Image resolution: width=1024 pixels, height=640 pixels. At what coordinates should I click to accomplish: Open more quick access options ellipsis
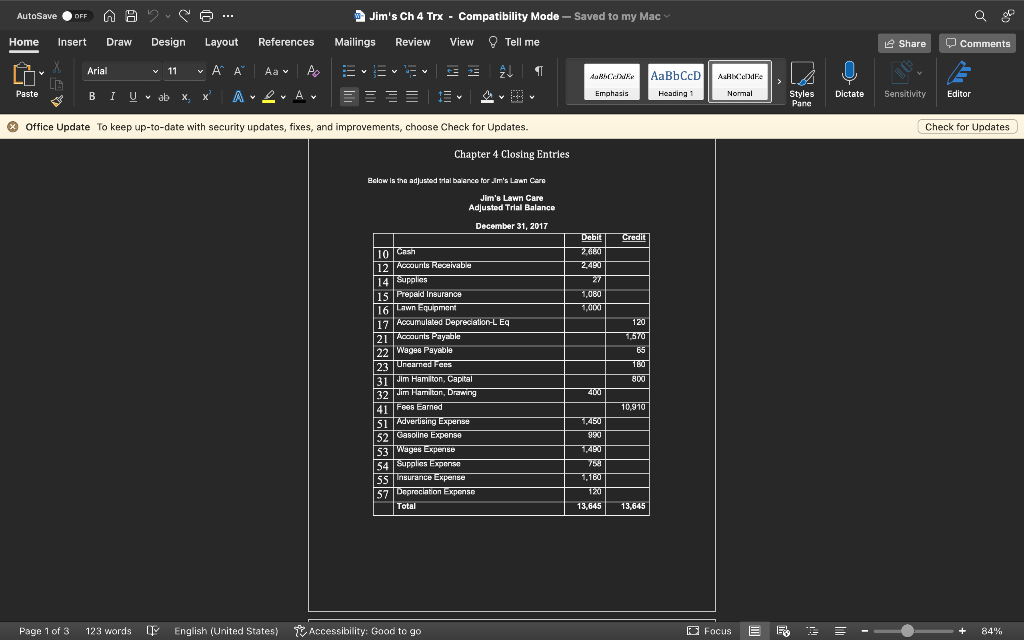[228, 16]
